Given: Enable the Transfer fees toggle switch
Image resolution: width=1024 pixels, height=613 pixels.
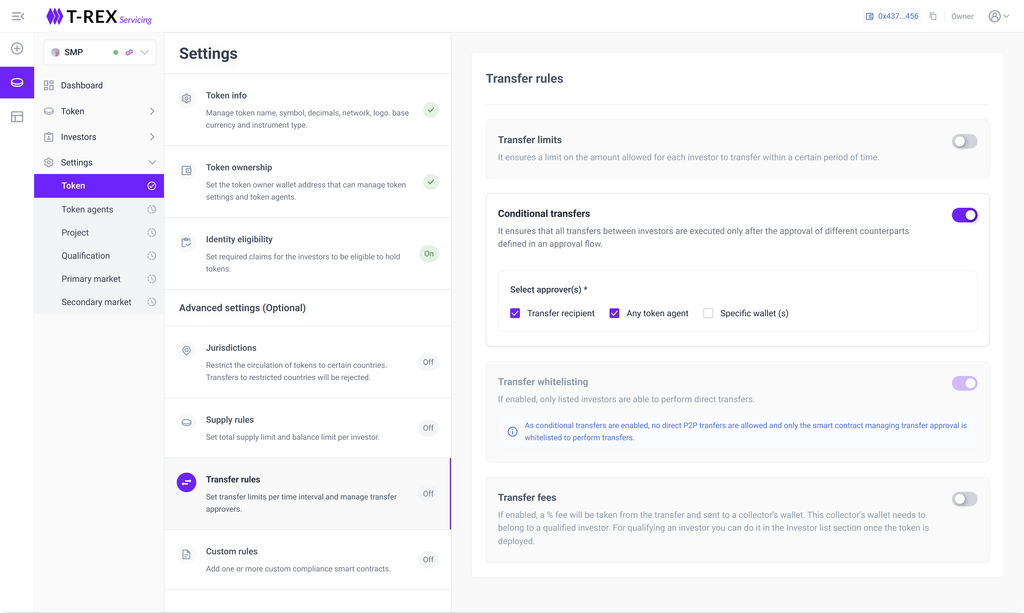Looking at the screenshot, I should click(964, 499).
